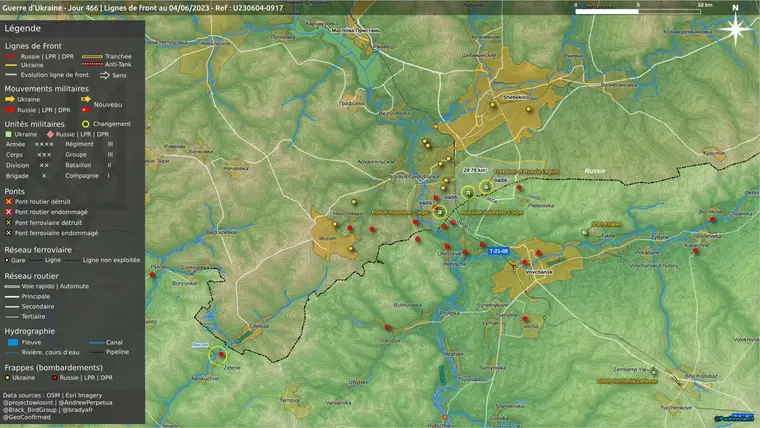Click the yellow Ukraine movement arrow in legend

pyautogui.click(x=10, y=99)
